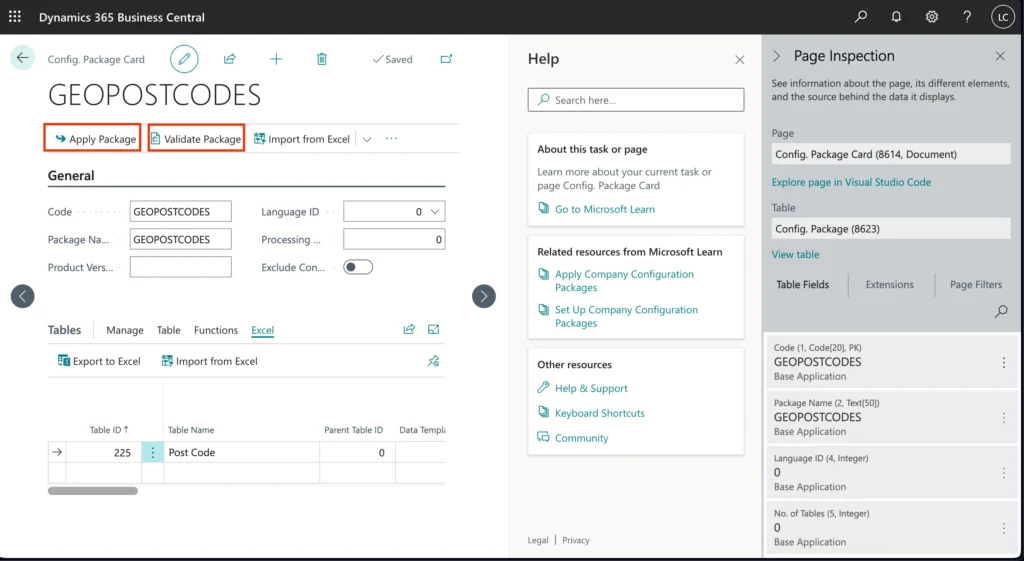The width and height of the screenshot is (1024, 561).
Task: Click the search magnifier in top bar
Action: (x=861, y=17)
